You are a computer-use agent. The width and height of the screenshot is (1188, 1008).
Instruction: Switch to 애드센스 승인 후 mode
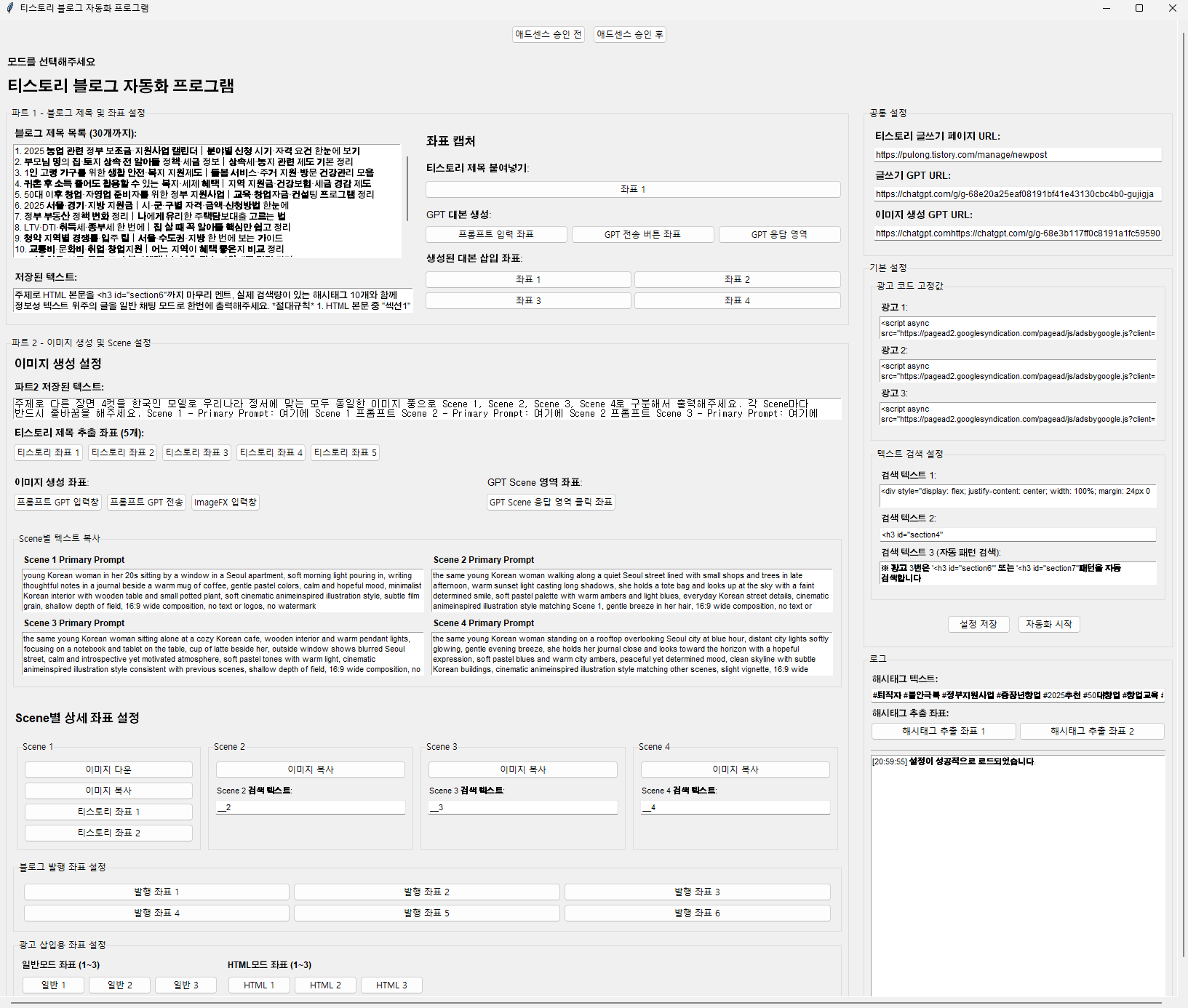tap(629, 34)
